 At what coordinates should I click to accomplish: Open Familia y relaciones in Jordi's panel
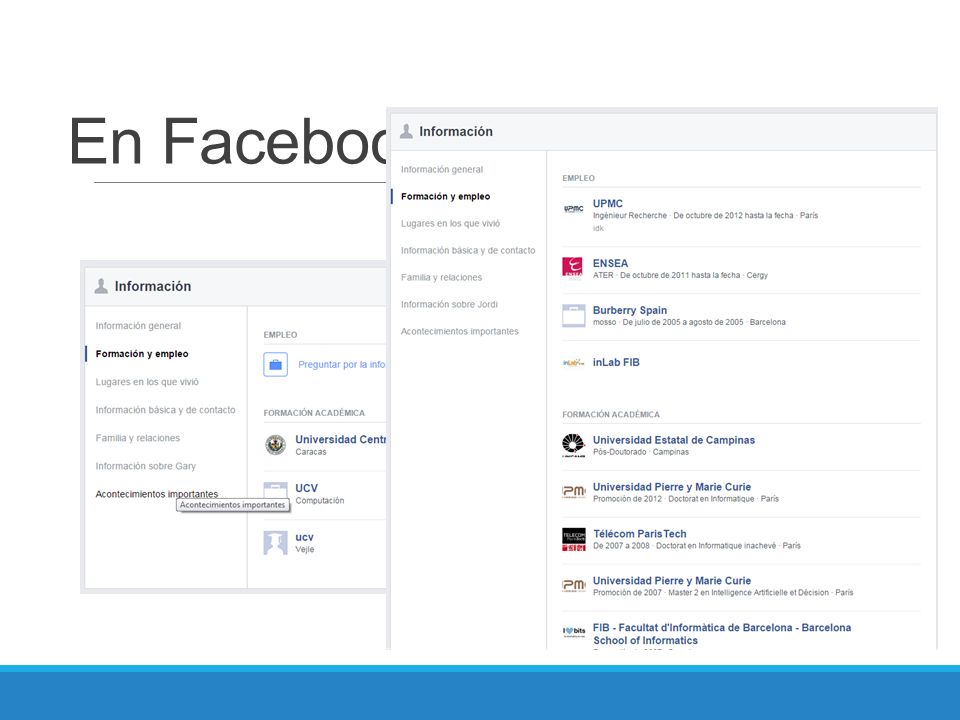[441, 277]
